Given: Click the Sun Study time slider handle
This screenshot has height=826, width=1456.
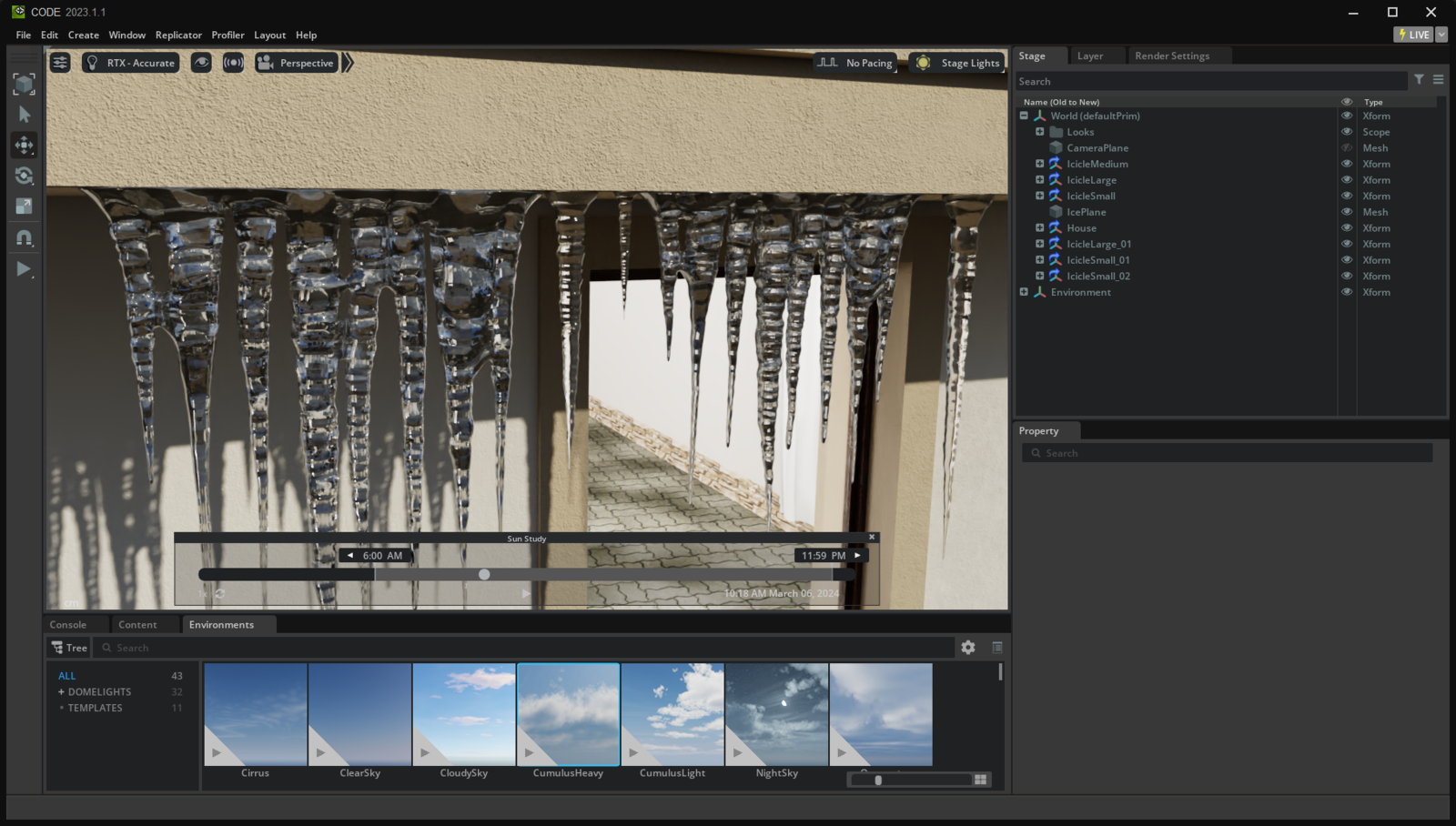Looking at the screenshot, I should (484, 575).
